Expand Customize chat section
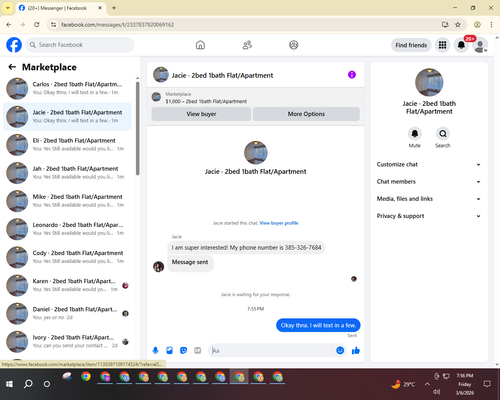The height and width of the screenshot is (400, 500). [x=429, y=164]
